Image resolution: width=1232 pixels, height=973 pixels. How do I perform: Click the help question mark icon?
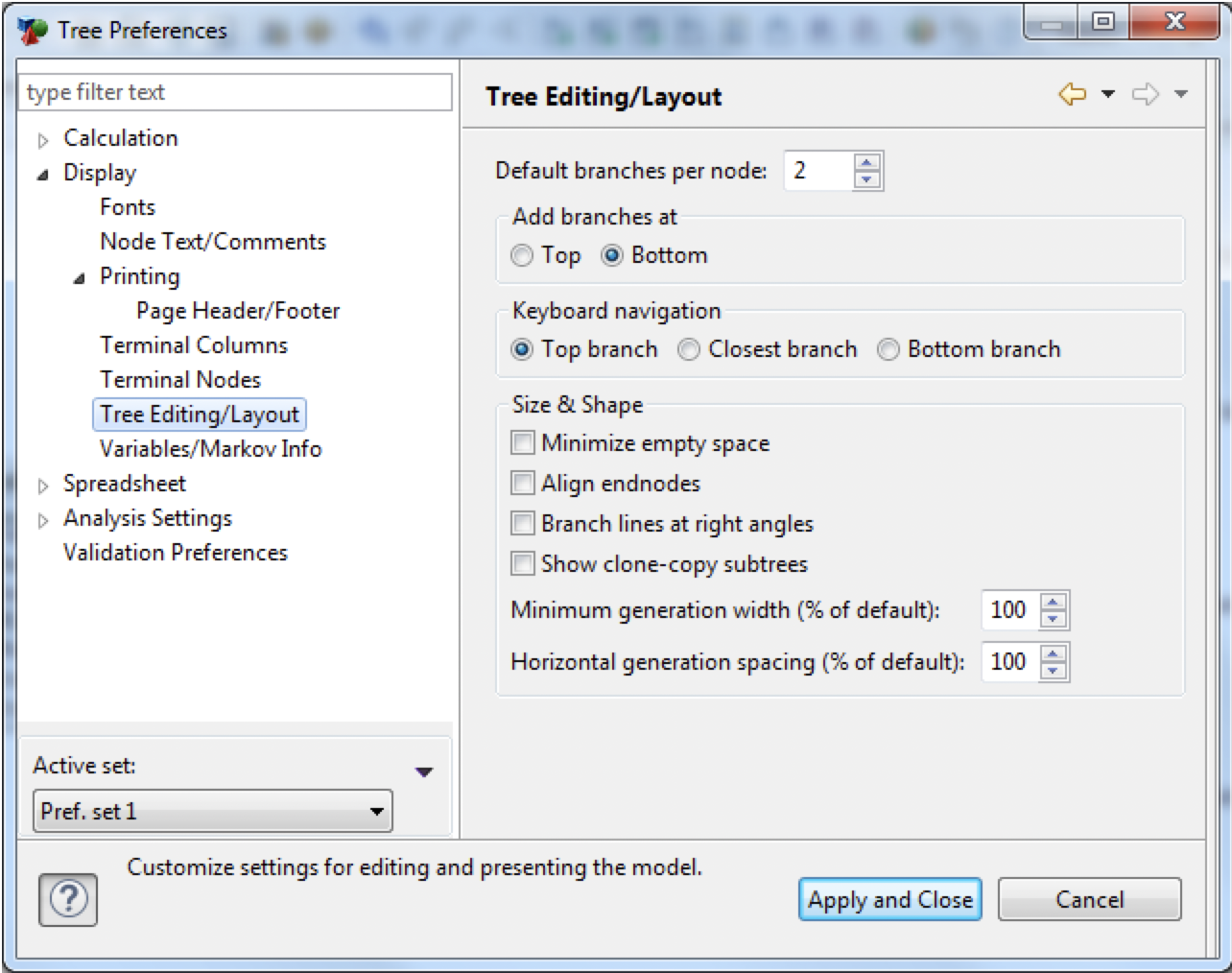point(67,899)
